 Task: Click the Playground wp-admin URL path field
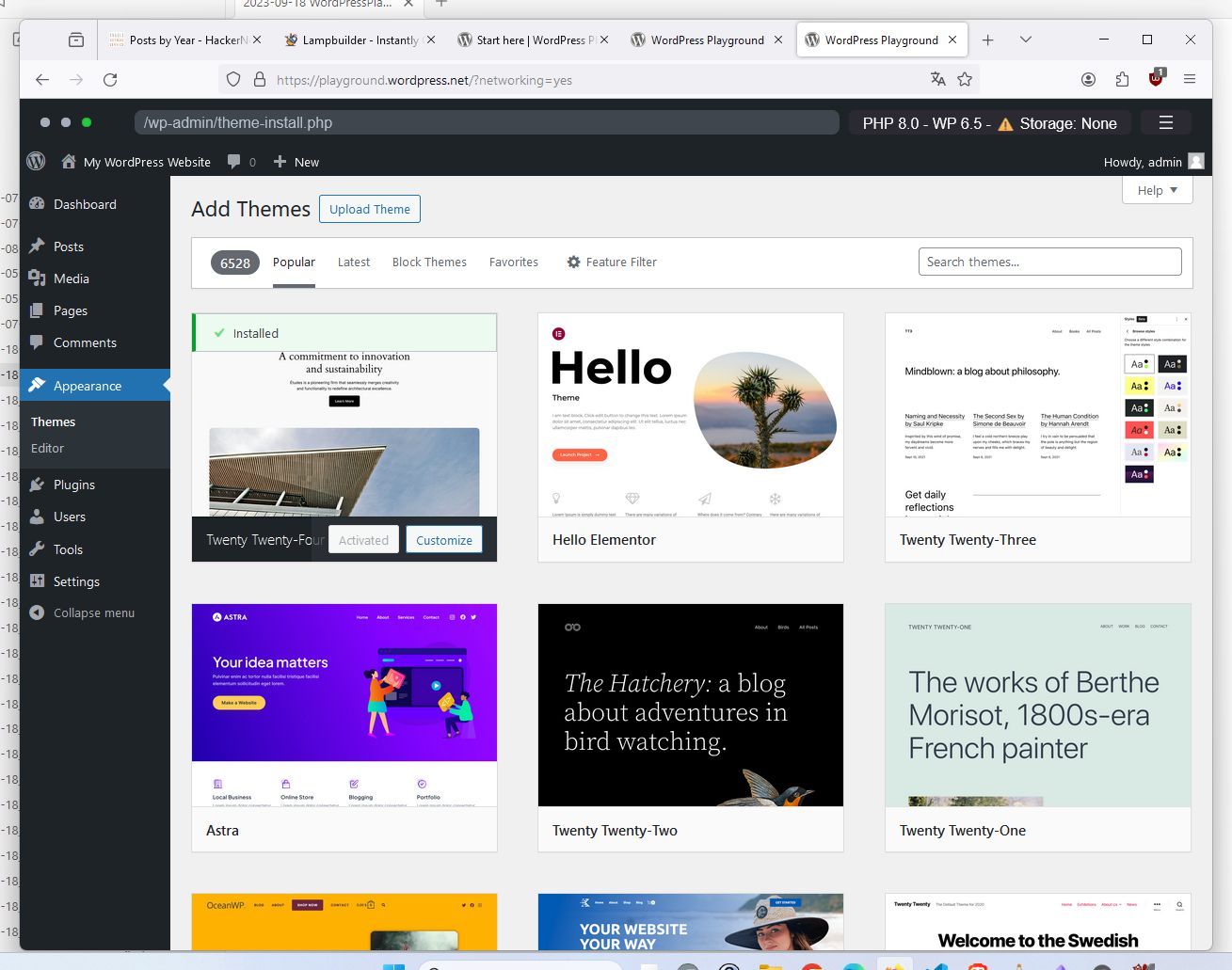point(487,122)
